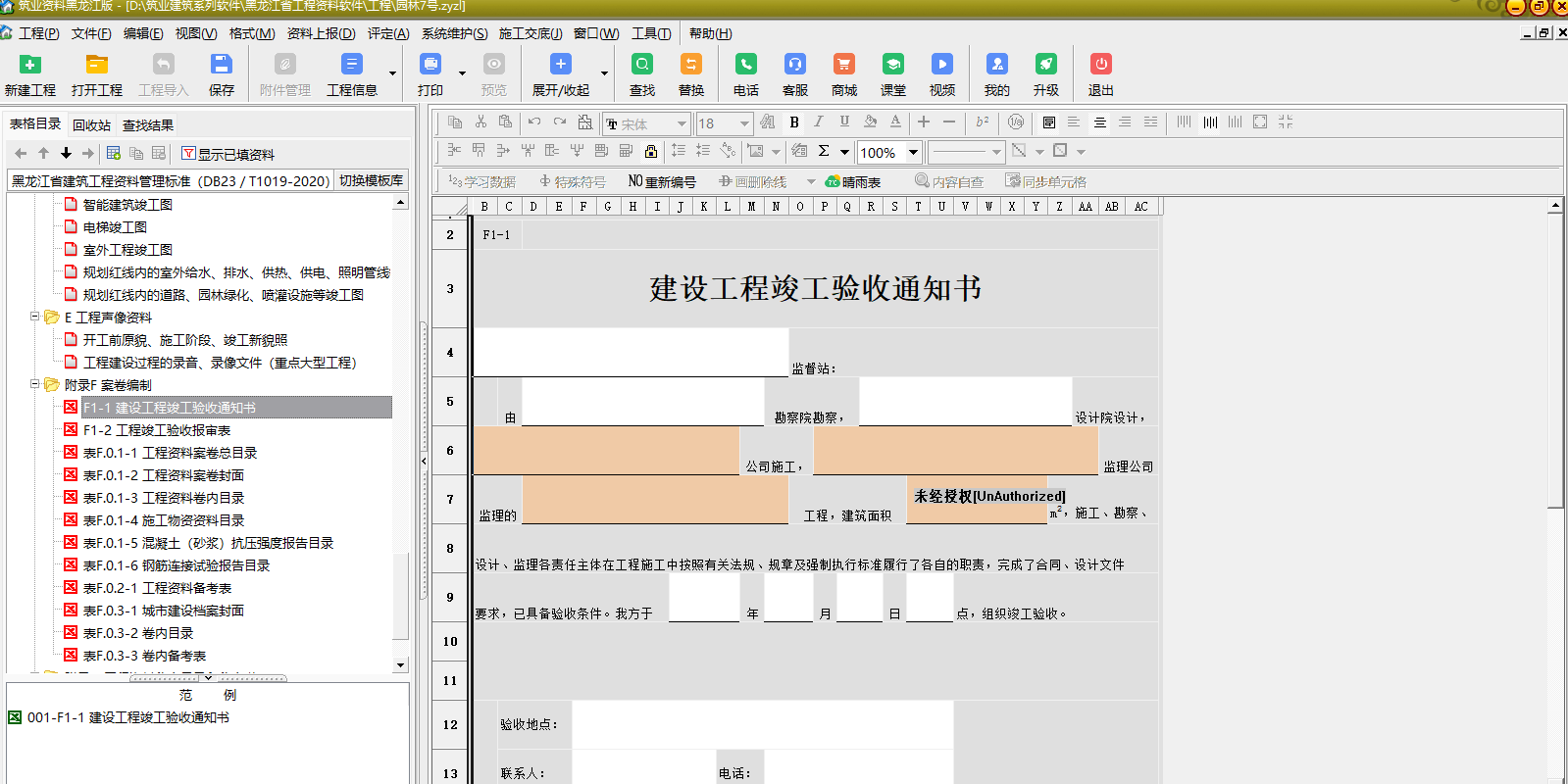Click the 切换模板库 button
The image size is (1568, 784).
point(371,180)
